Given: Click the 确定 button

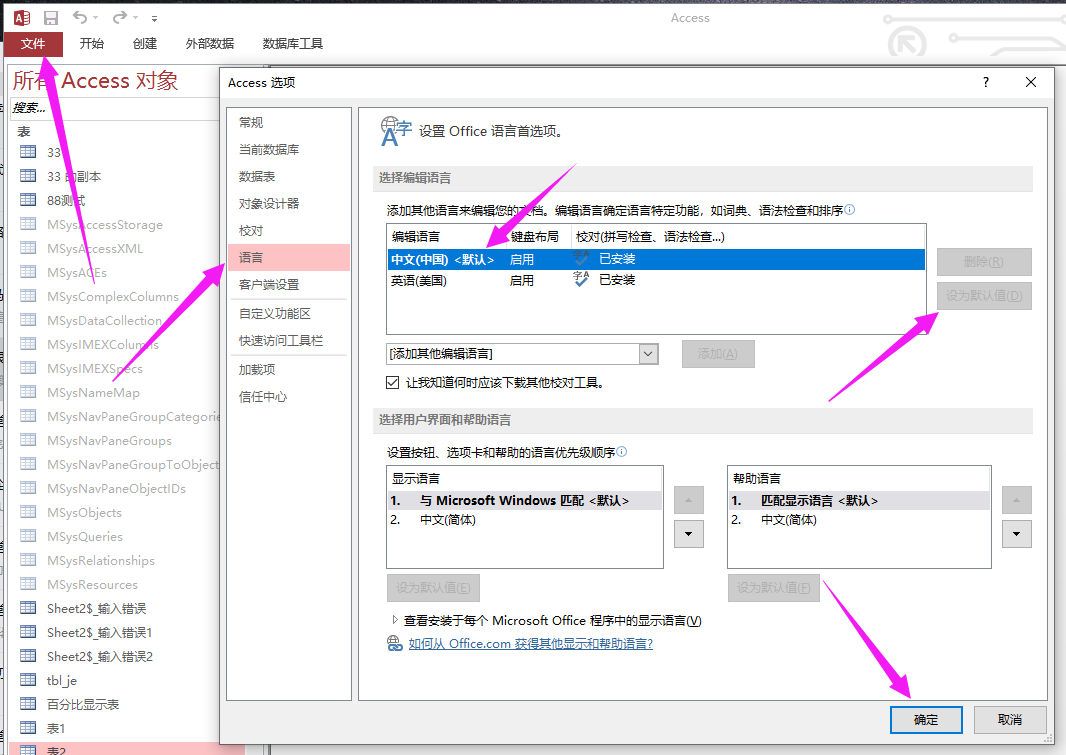Looking at the screenshot, I should coord(926,720).
